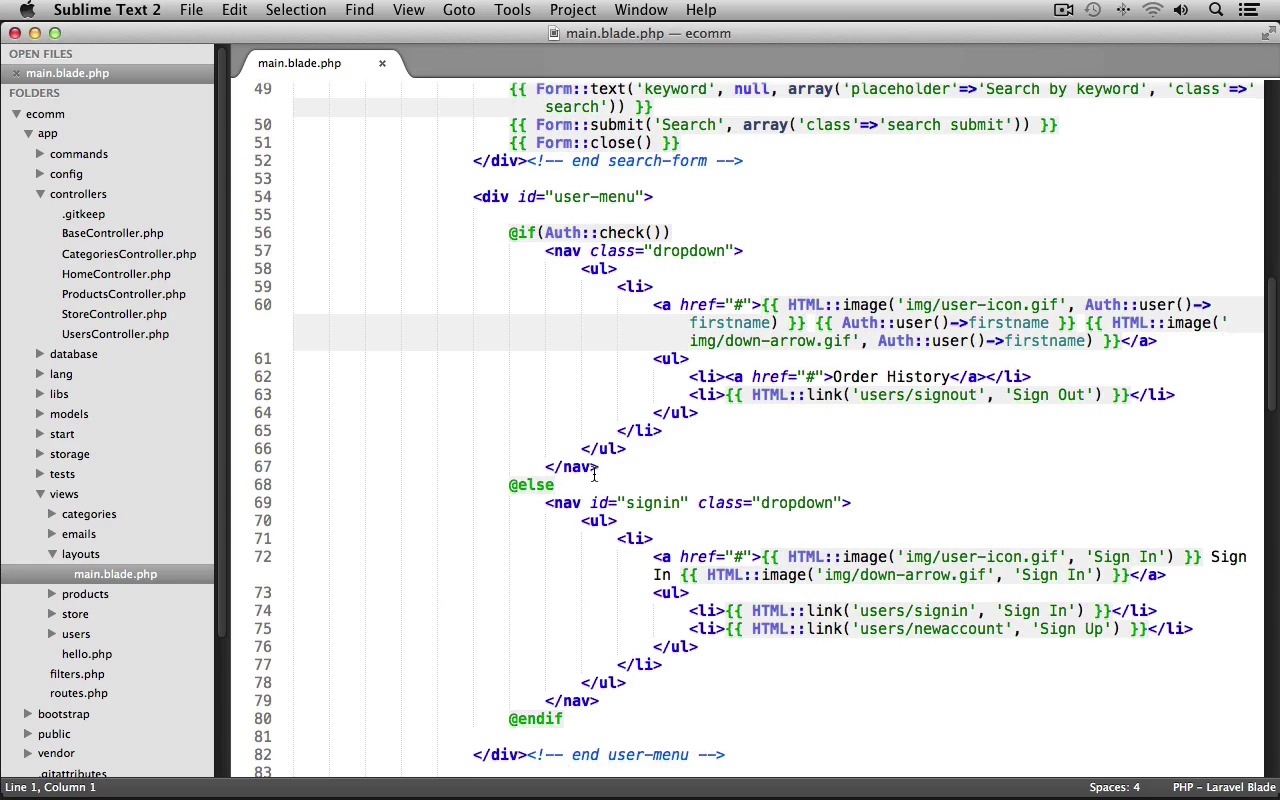Expand the lang folder
Viewport: 1280px width, 800px height.
coord(40,374)
